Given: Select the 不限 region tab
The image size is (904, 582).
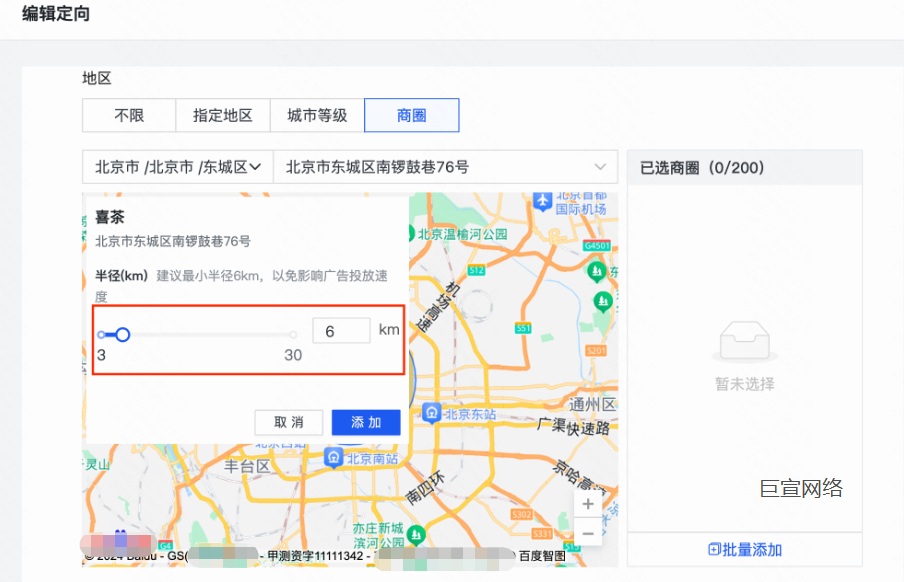Looking at the screenshot, I should click(129, 115).
